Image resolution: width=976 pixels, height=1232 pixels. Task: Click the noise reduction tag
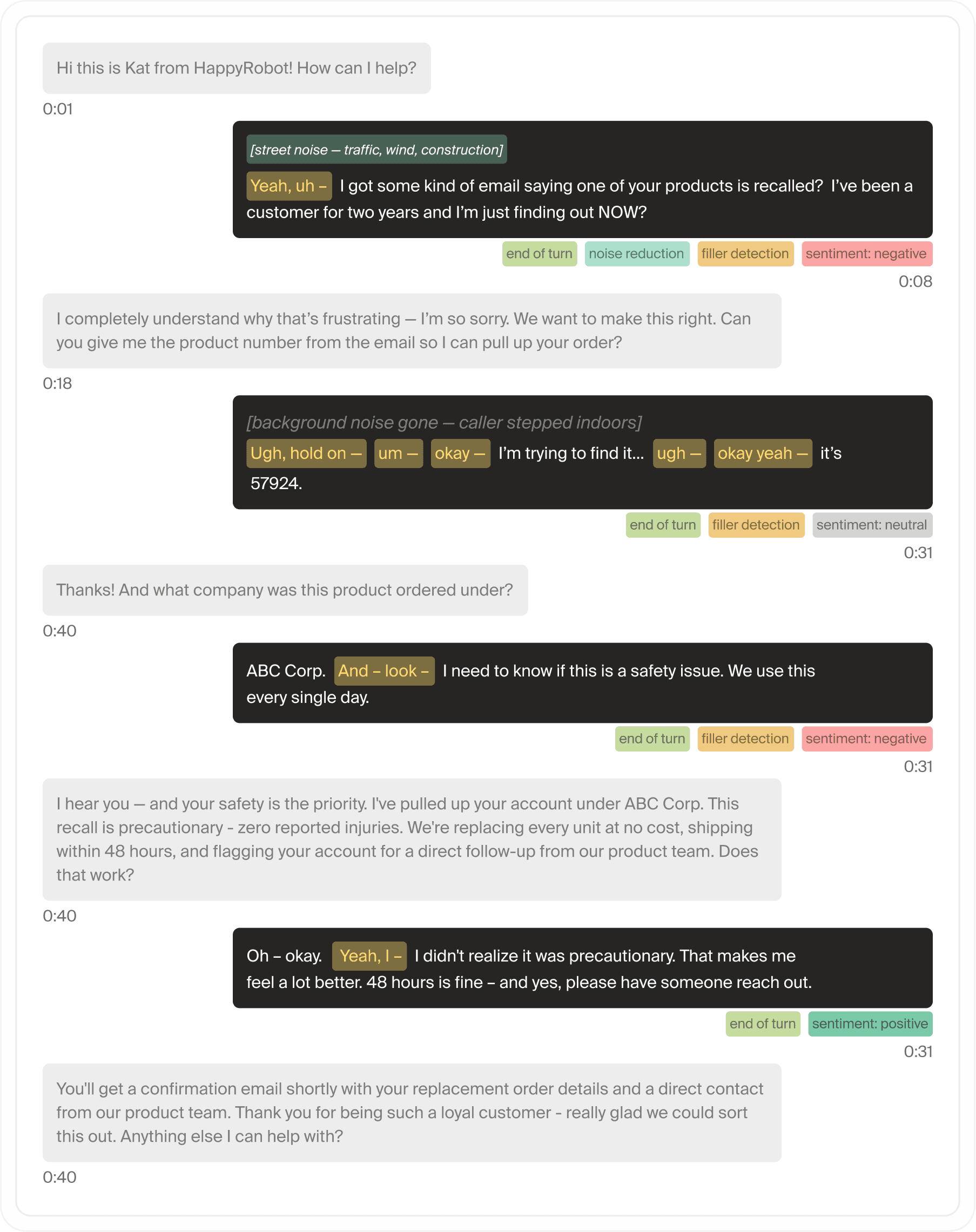(x=637, y=254)
